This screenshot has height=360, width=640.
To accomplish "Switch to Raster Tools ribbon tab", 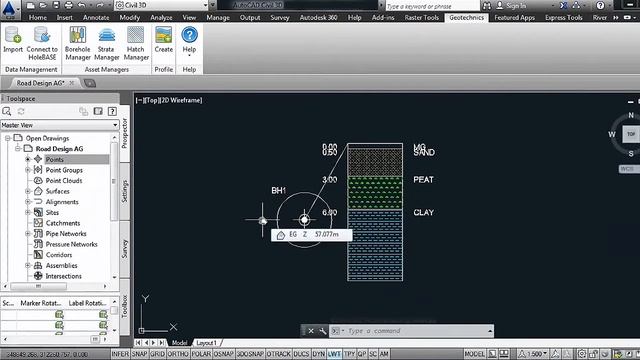I will coord(422,18).
